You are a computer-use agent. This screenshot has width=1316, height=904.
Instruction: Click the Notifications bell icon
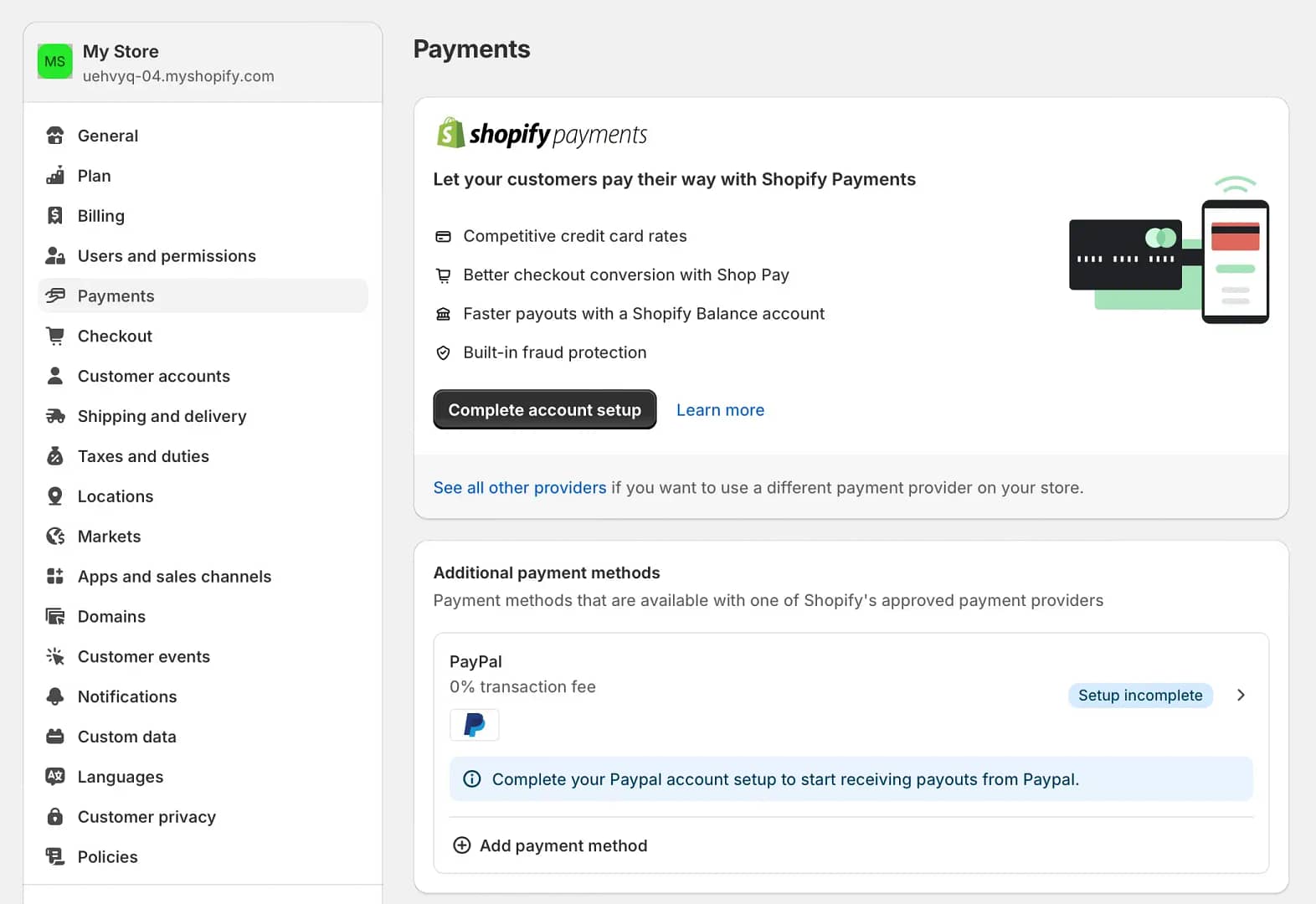55,696
